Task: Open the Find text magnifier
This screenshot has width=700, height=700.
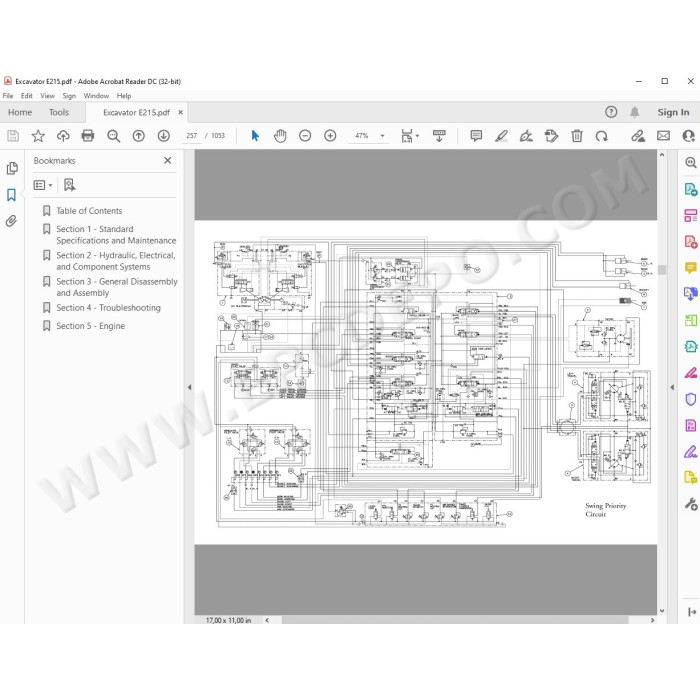Action: click(x=113, y=136)
